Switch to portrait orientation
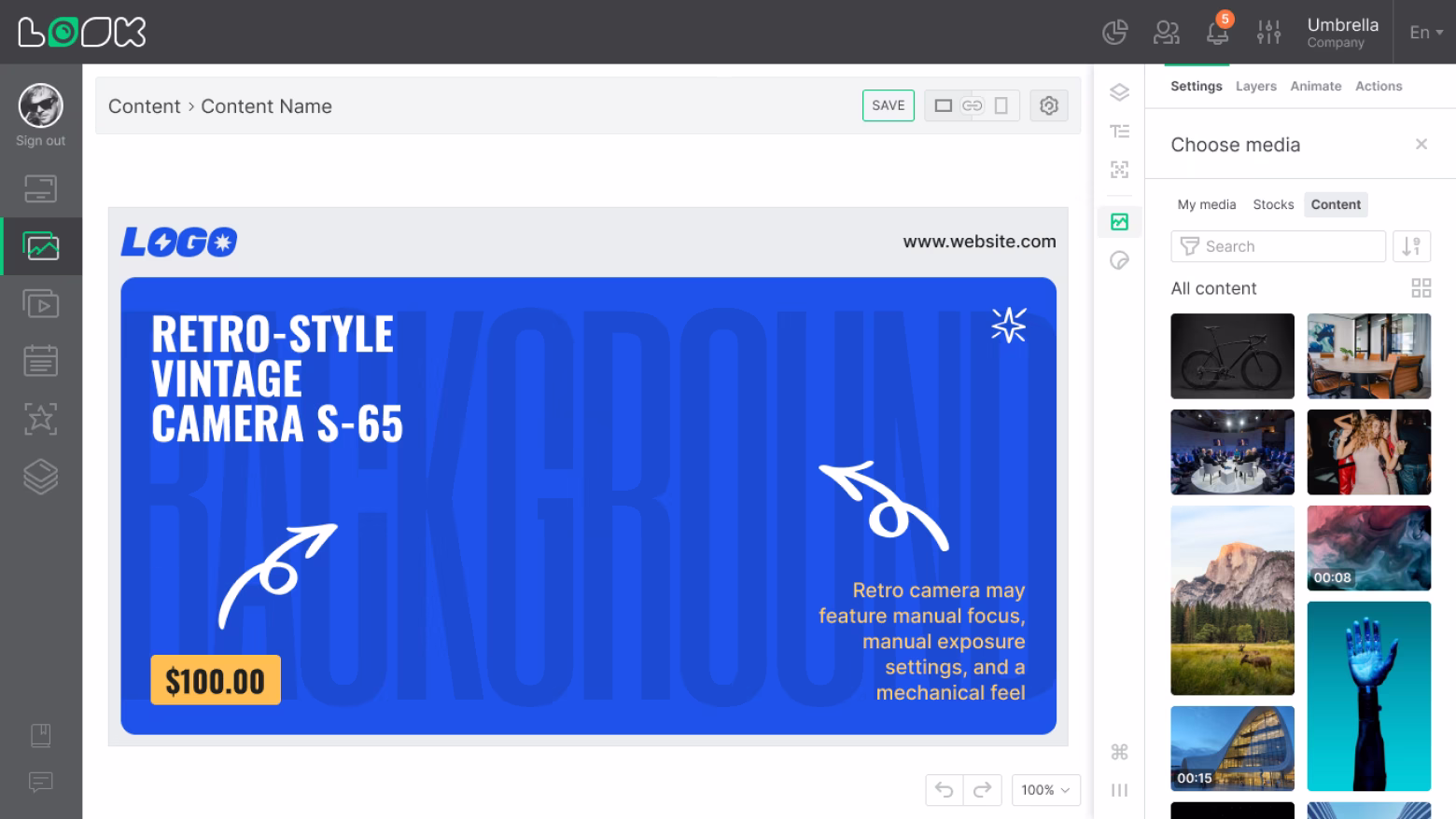The height and width of the screenshot is (819, 1456). tap(1001, 105)
